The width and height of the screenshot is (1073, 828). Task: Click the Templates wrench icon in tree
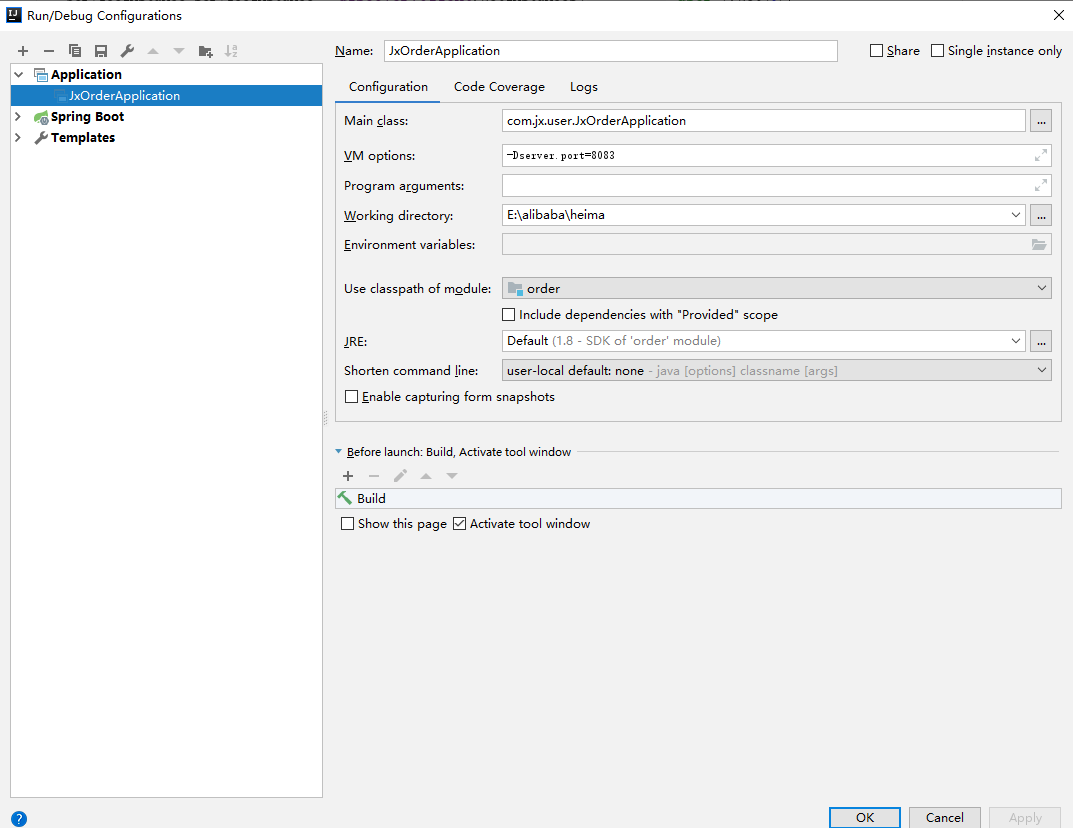(x=41, y=138)
